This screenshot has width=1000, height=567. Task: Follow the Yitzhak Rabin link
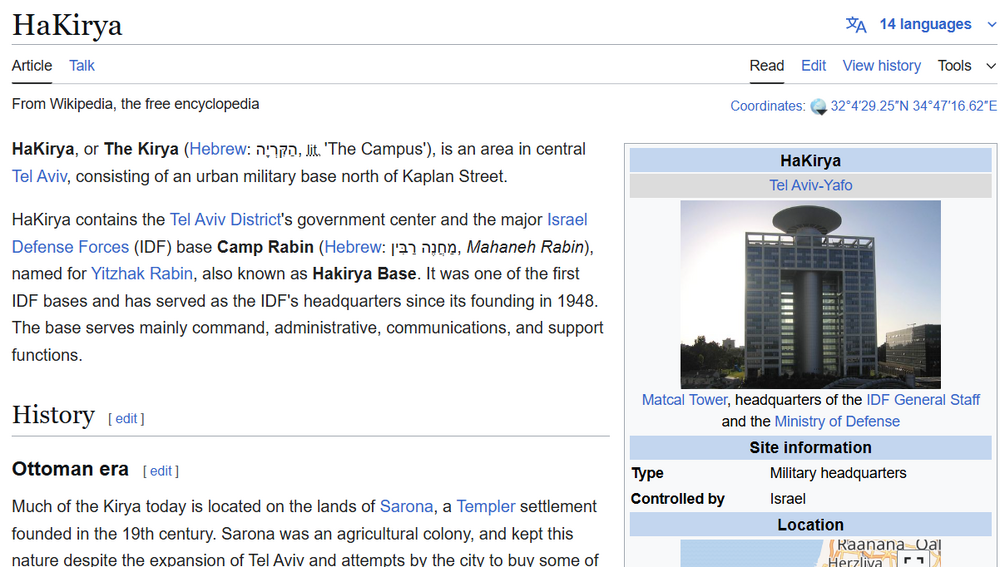pos(142,273)
